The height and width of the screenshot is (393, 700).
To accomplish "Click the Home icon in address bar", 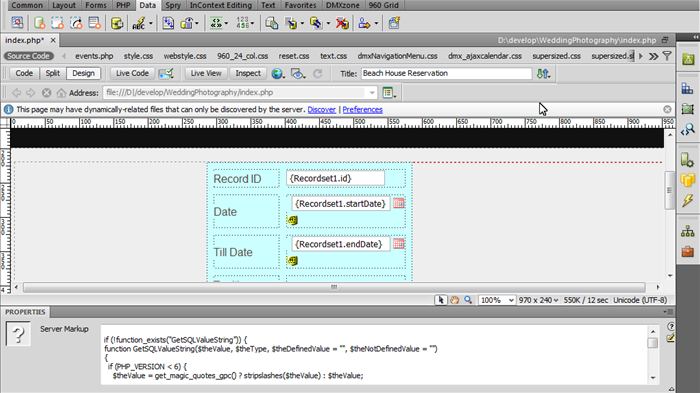I will (61, 93).
